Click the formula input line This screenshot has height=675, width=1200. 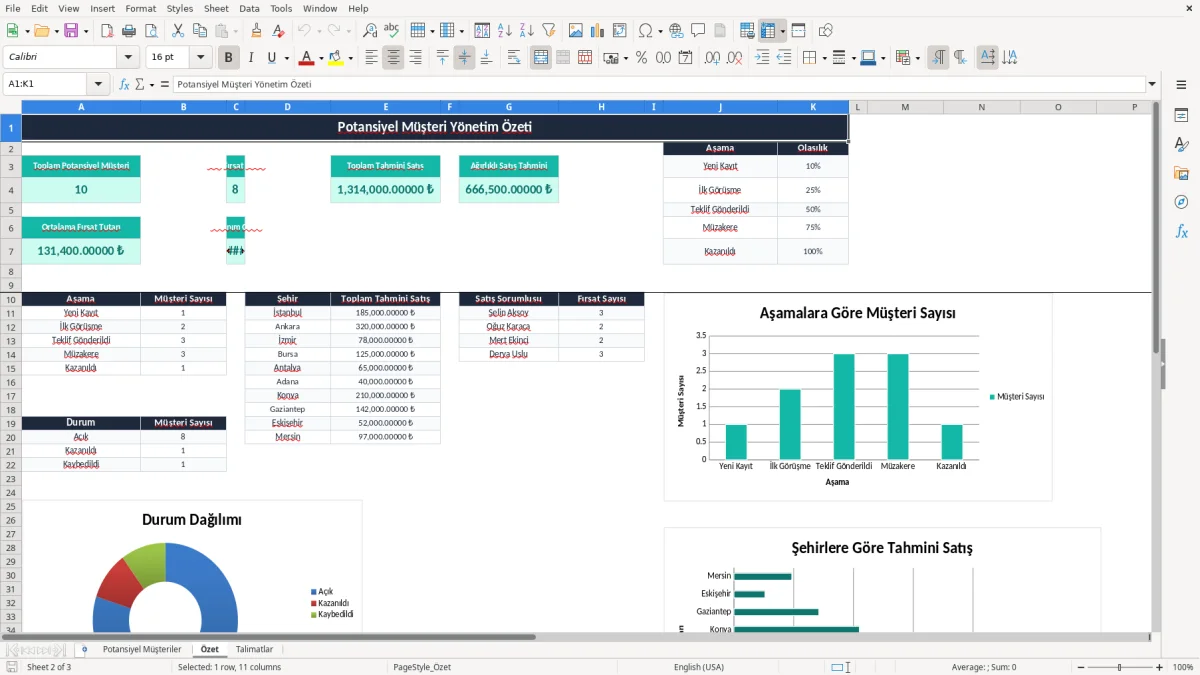[x=659, y=84]
